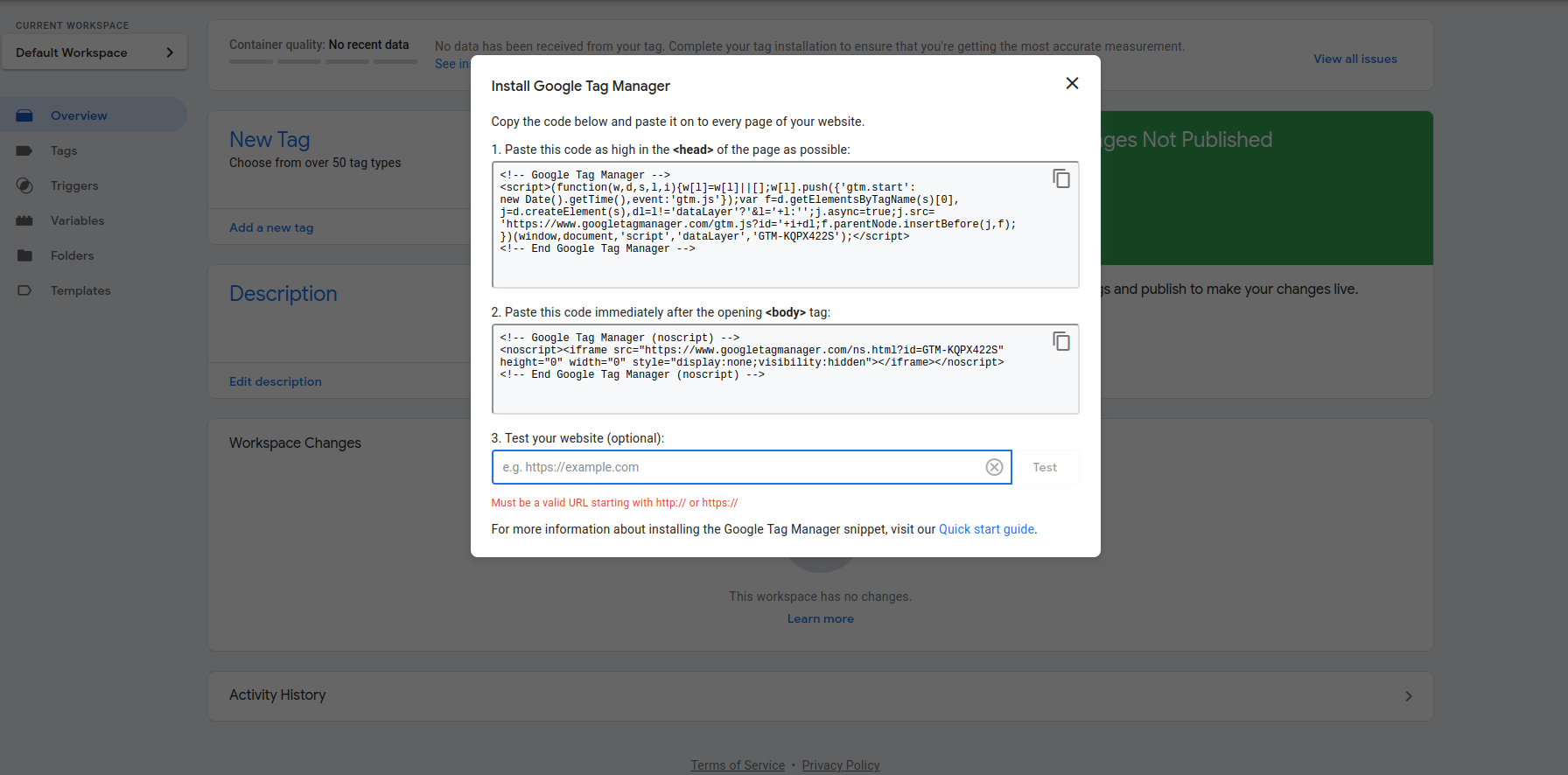Copy the noscript body code snippet
This screenshot has width=1568, height=775.
[x=1061, y=341]
